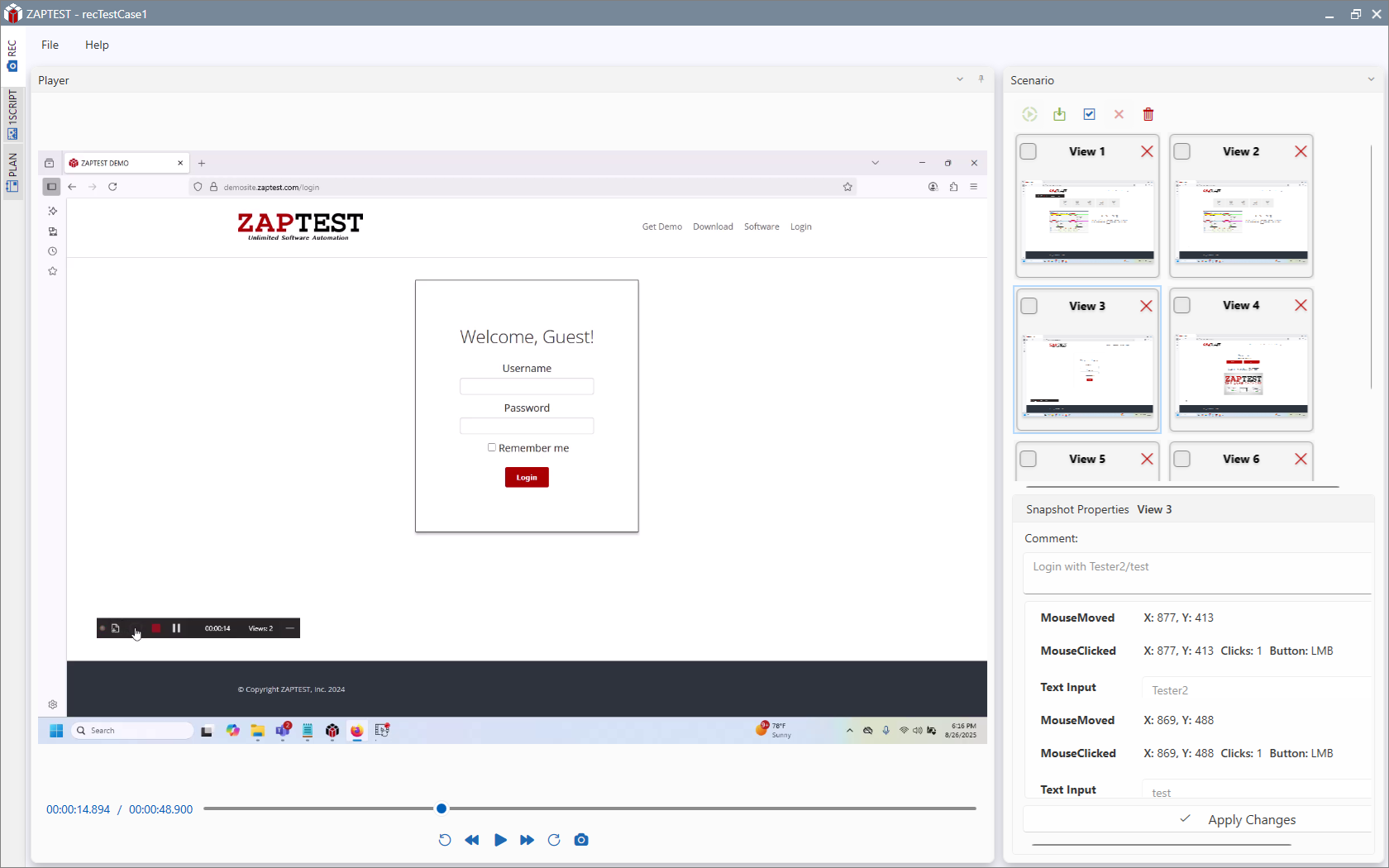The image size is (1389, 868).
Task: Click the fast forward button
Action: point(527,840)
